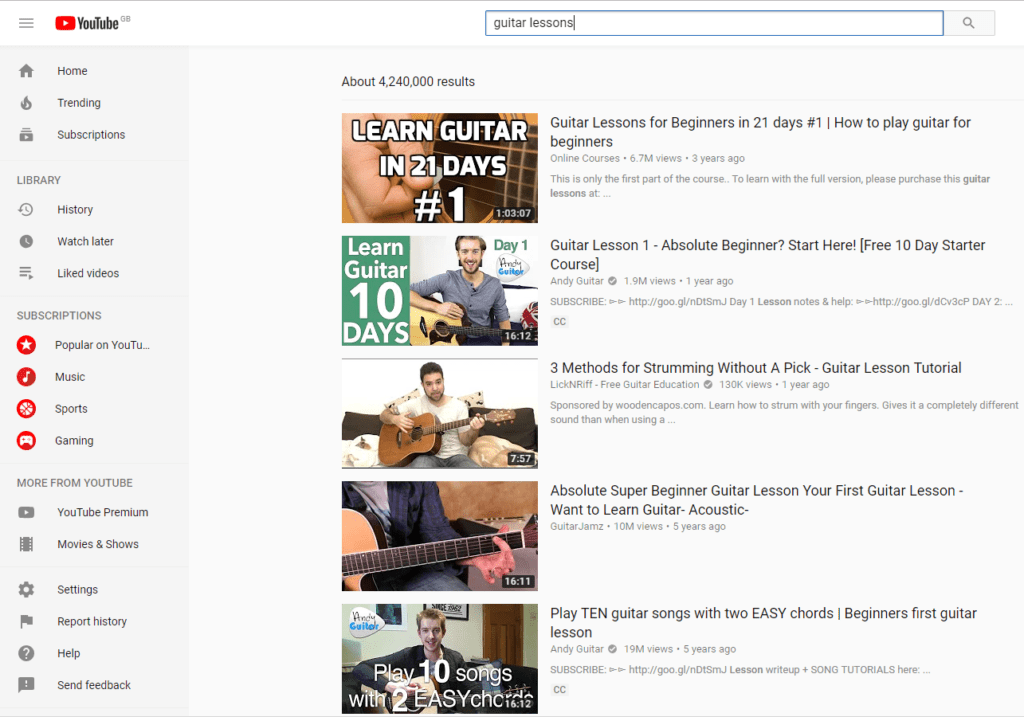The height and width of the screenshot is (717, 1024).
Task: Visit the GuitarJamz channel
Action: [x=577, y=526]
